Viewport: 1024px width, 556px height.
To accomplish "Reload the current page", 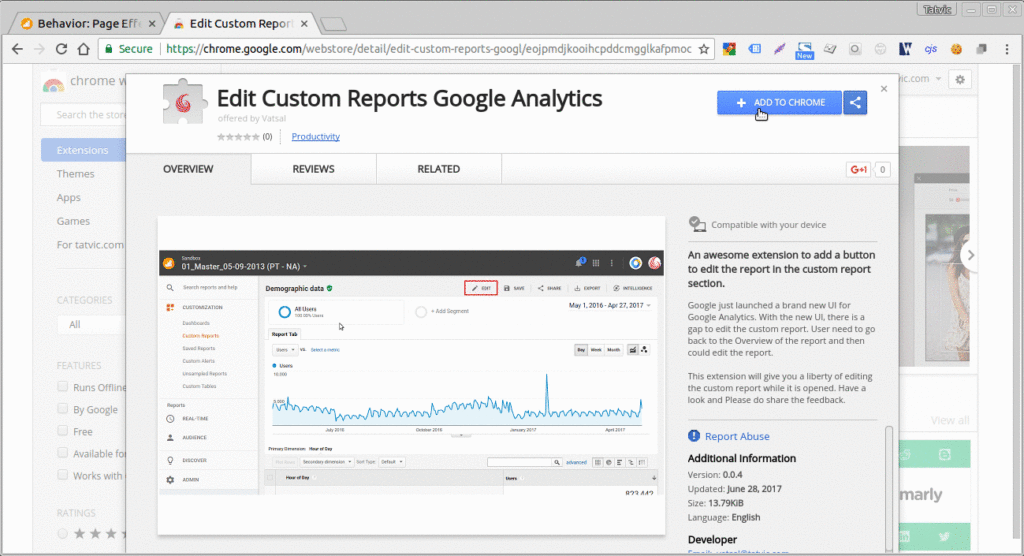I will coord(61,49).
